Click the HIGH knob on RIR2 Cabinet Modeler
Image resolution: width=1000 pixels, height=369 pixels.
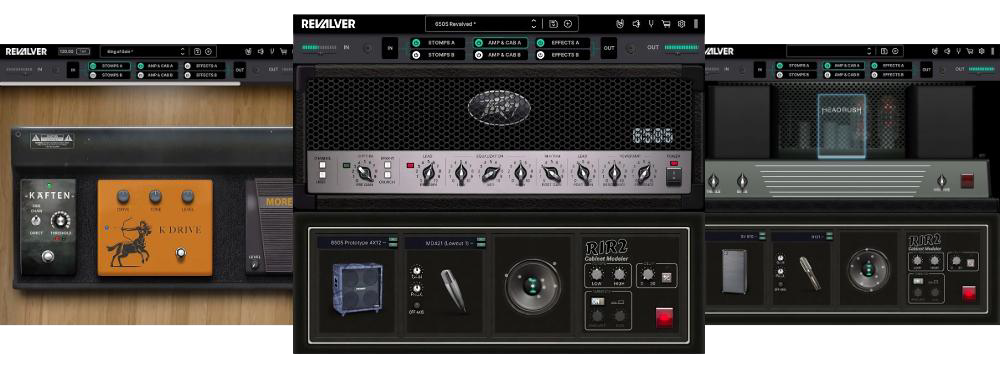point(619,275)
